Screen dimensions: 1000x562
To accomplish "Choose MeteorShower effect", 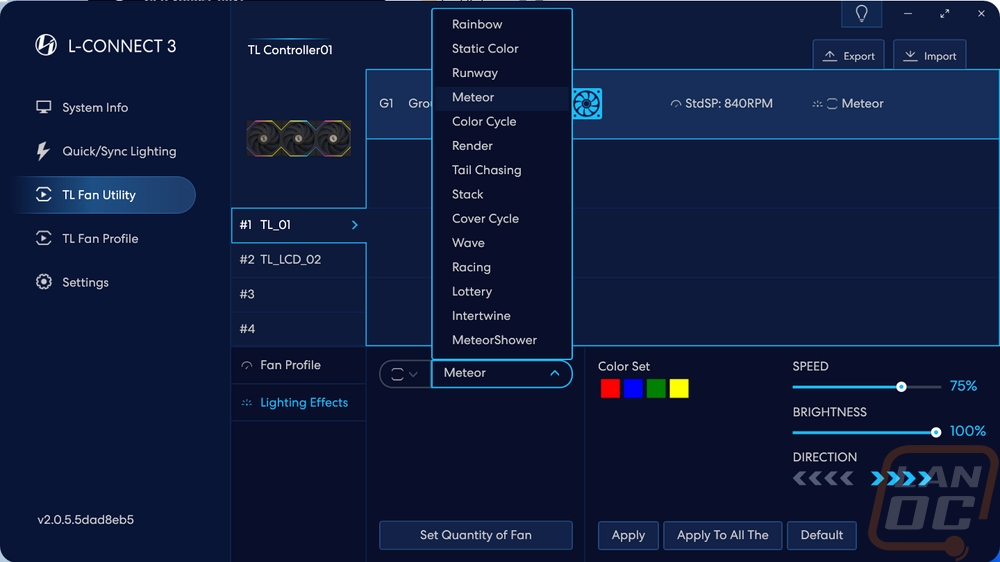I will point(501,339).
